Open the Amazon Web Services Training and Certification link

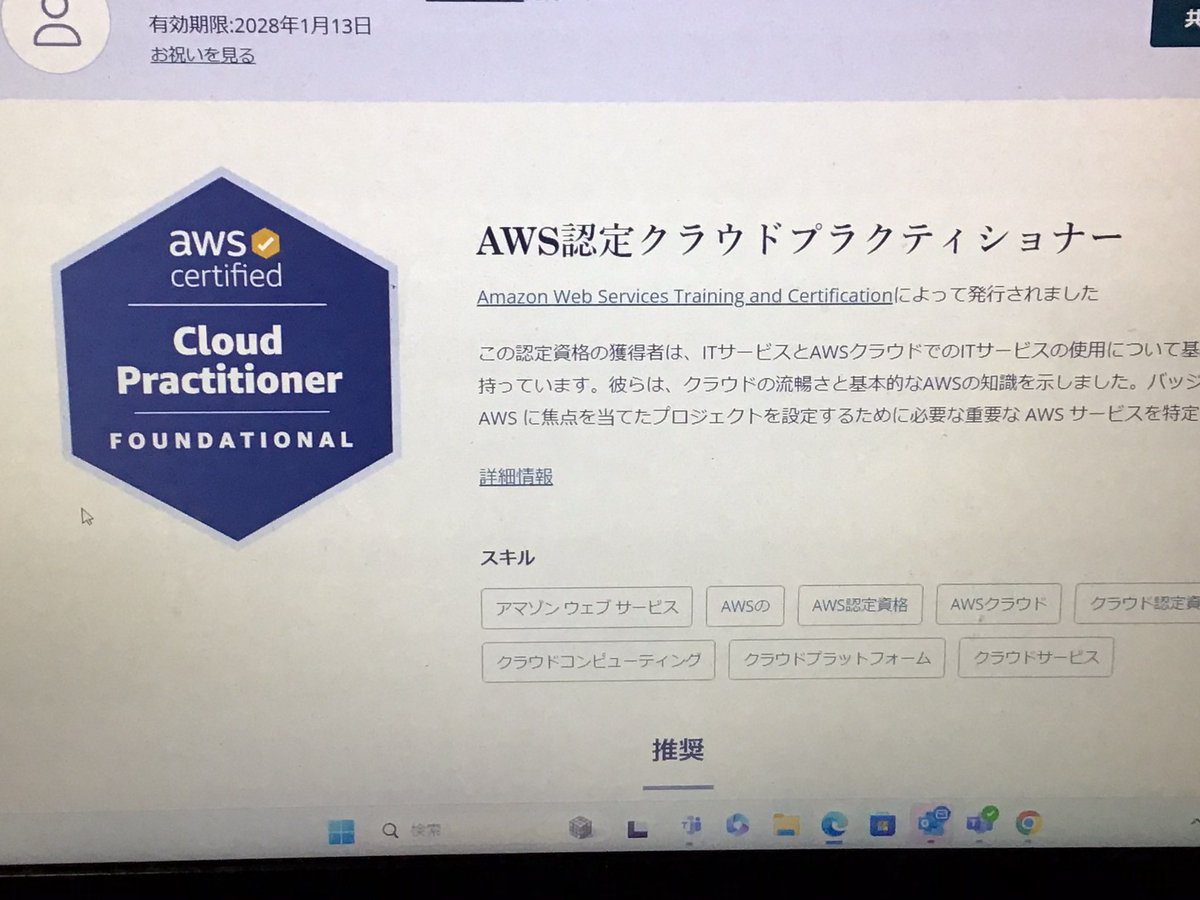pos(684,295)
